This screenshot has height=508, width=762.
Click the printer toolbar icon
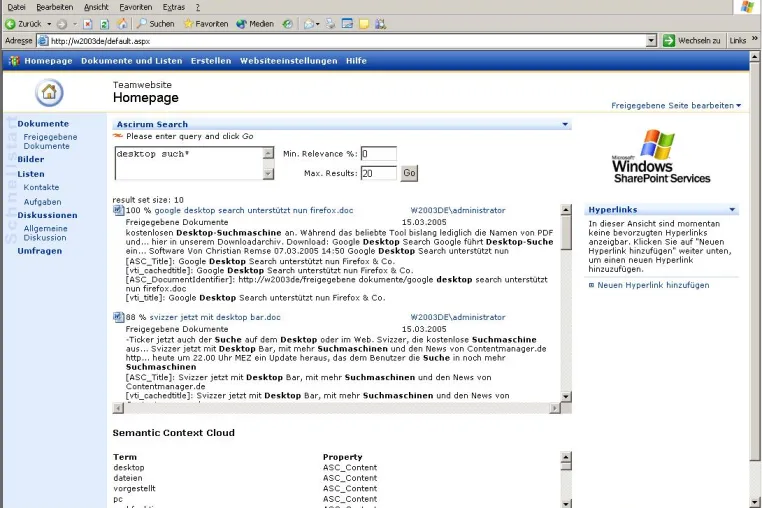coord(330,24)
